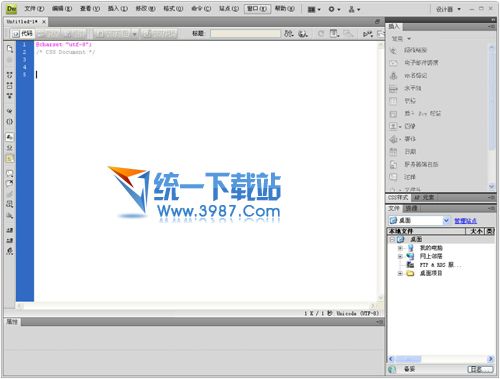Click the outdent code icon

click(x=10, y=240)
